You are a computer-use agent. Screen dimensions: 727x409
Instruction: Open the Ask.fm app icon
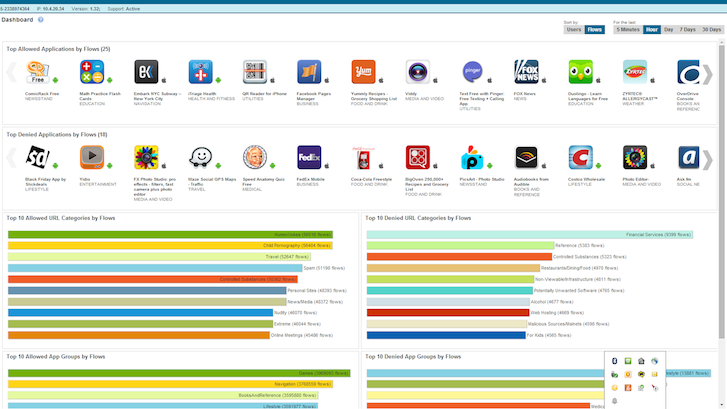tap(689, 158)
